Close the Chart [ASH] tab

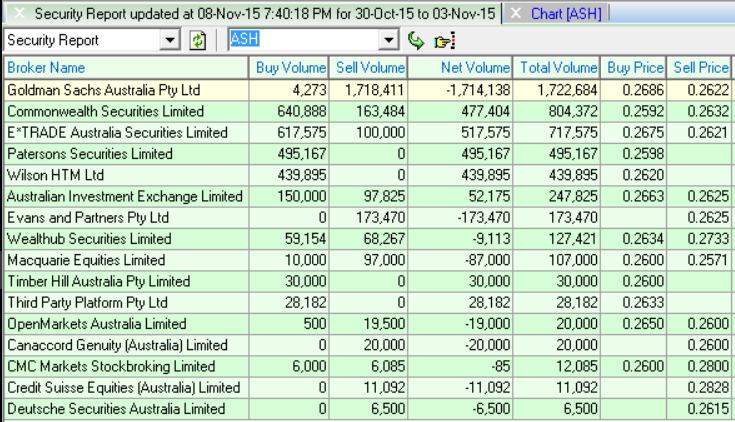pyautogui.click(x=515, y=13)
